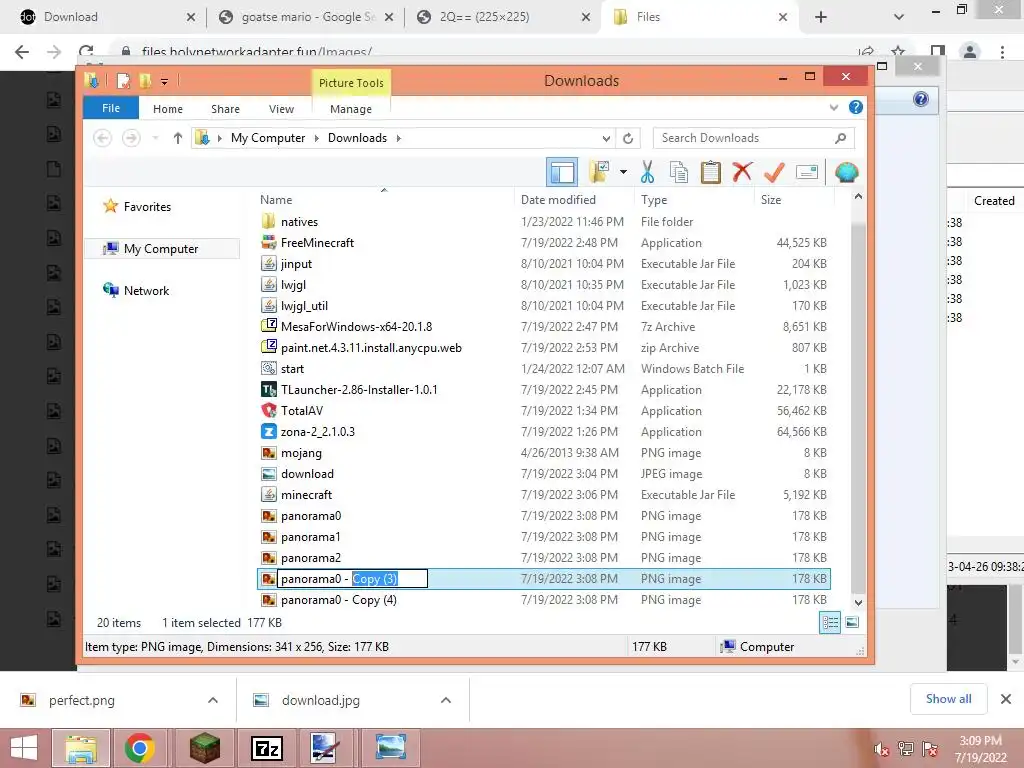Sort by Date modified column
Viewport: 1024px width, 768px height.
point(558,200)
